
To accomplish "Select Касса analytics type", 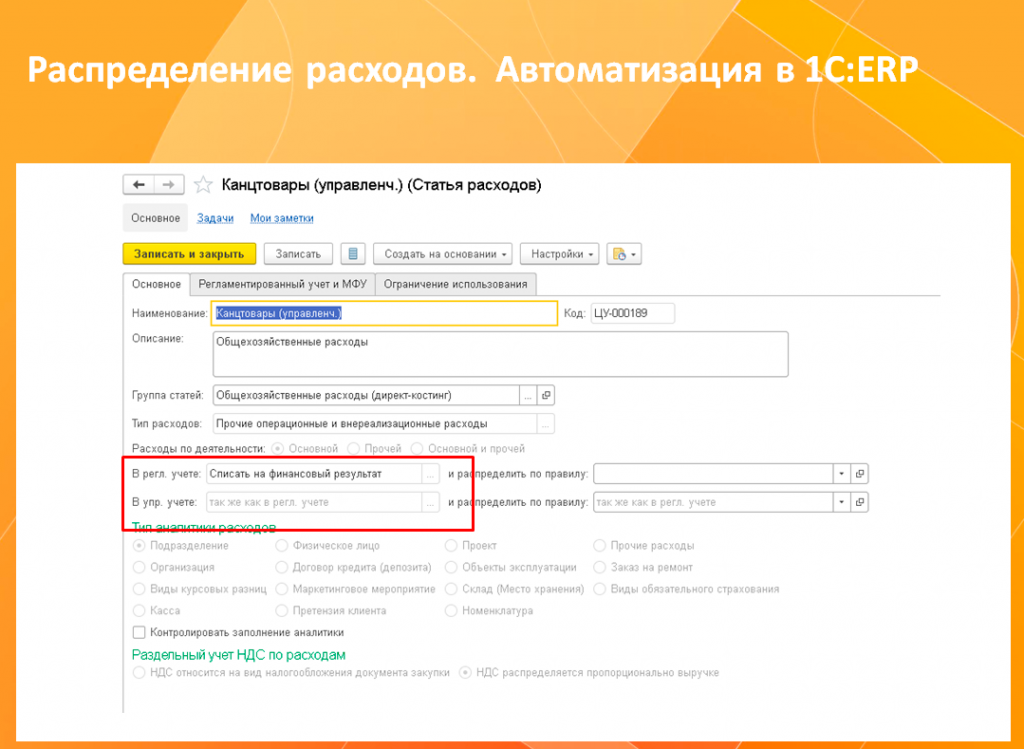I will tap(138, 611).
